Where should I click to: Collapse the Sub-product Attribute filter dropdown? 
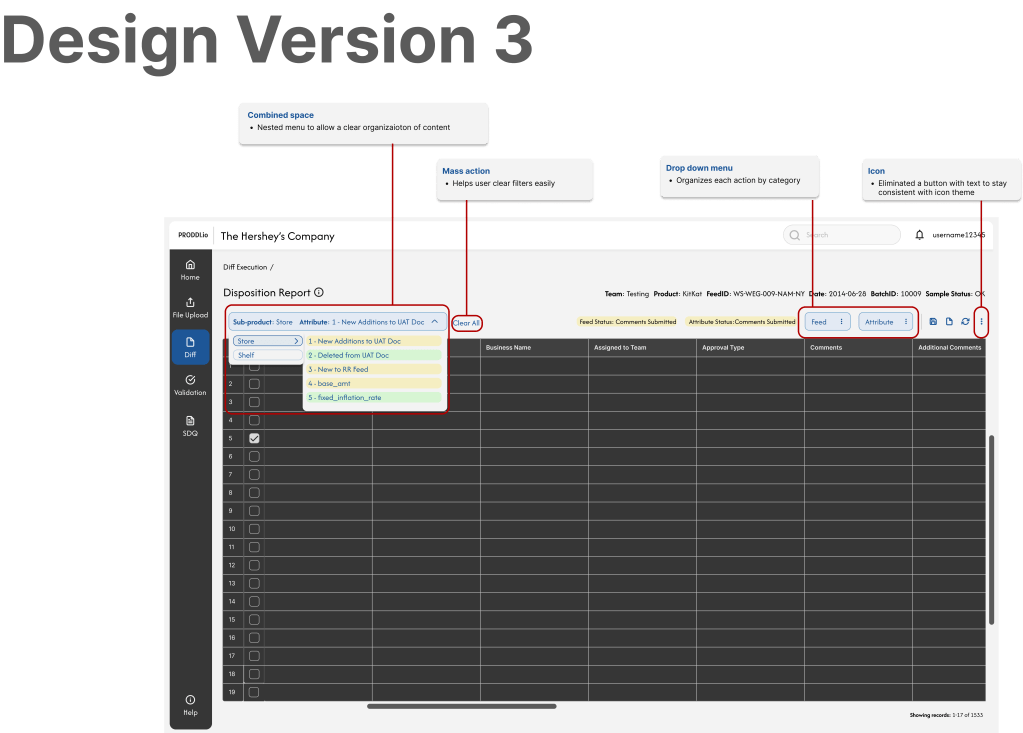coord(435,322)
